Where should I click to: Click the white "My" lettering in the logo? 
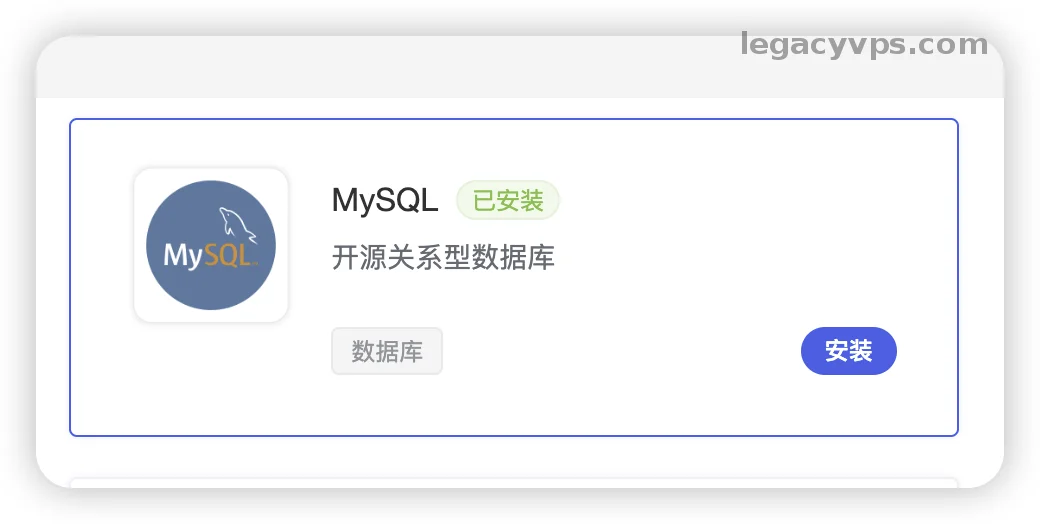pos(183,256)
